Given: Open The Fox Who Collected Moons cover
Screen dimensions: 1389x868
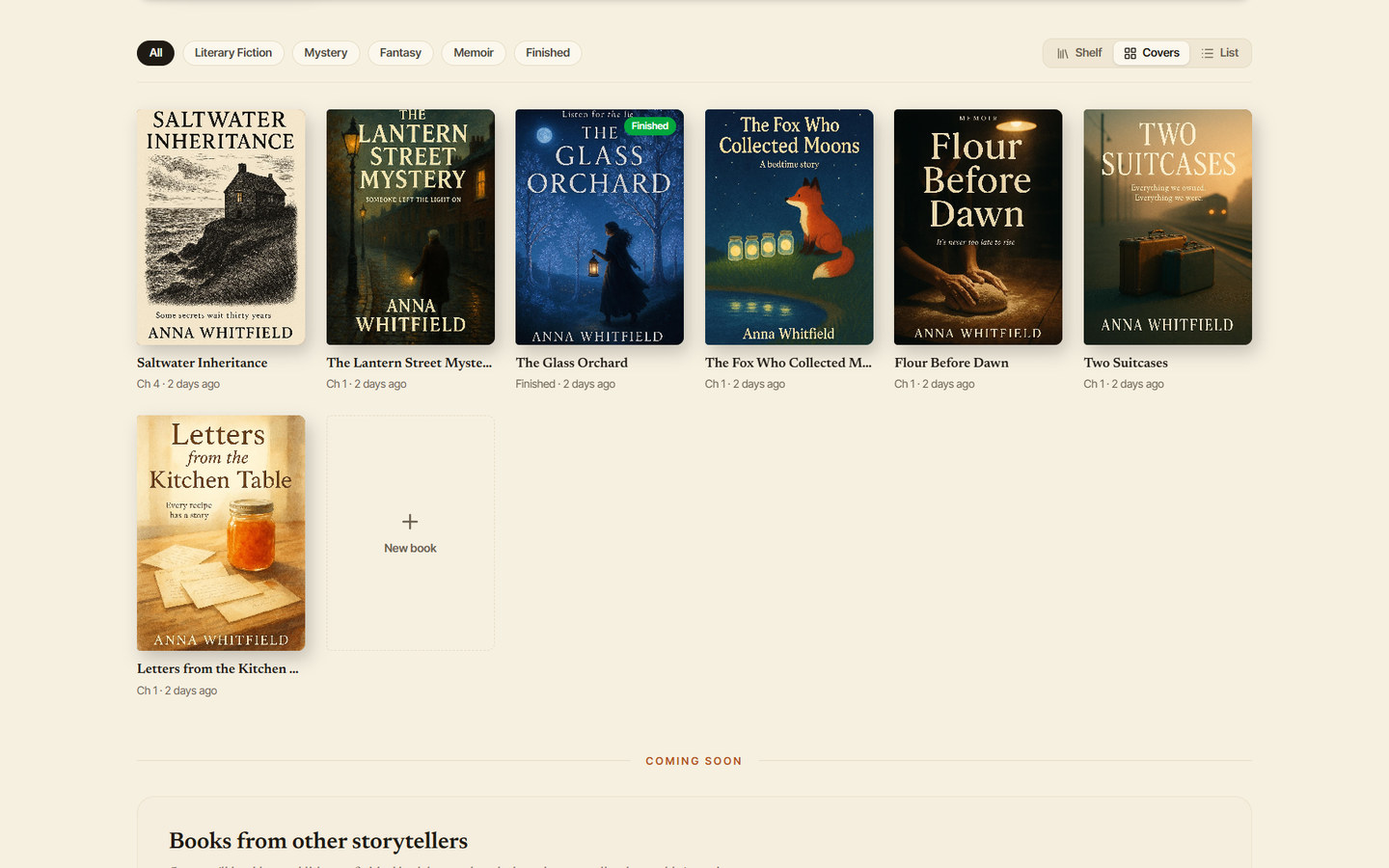Looking at the screenshot, I should 789,227.
